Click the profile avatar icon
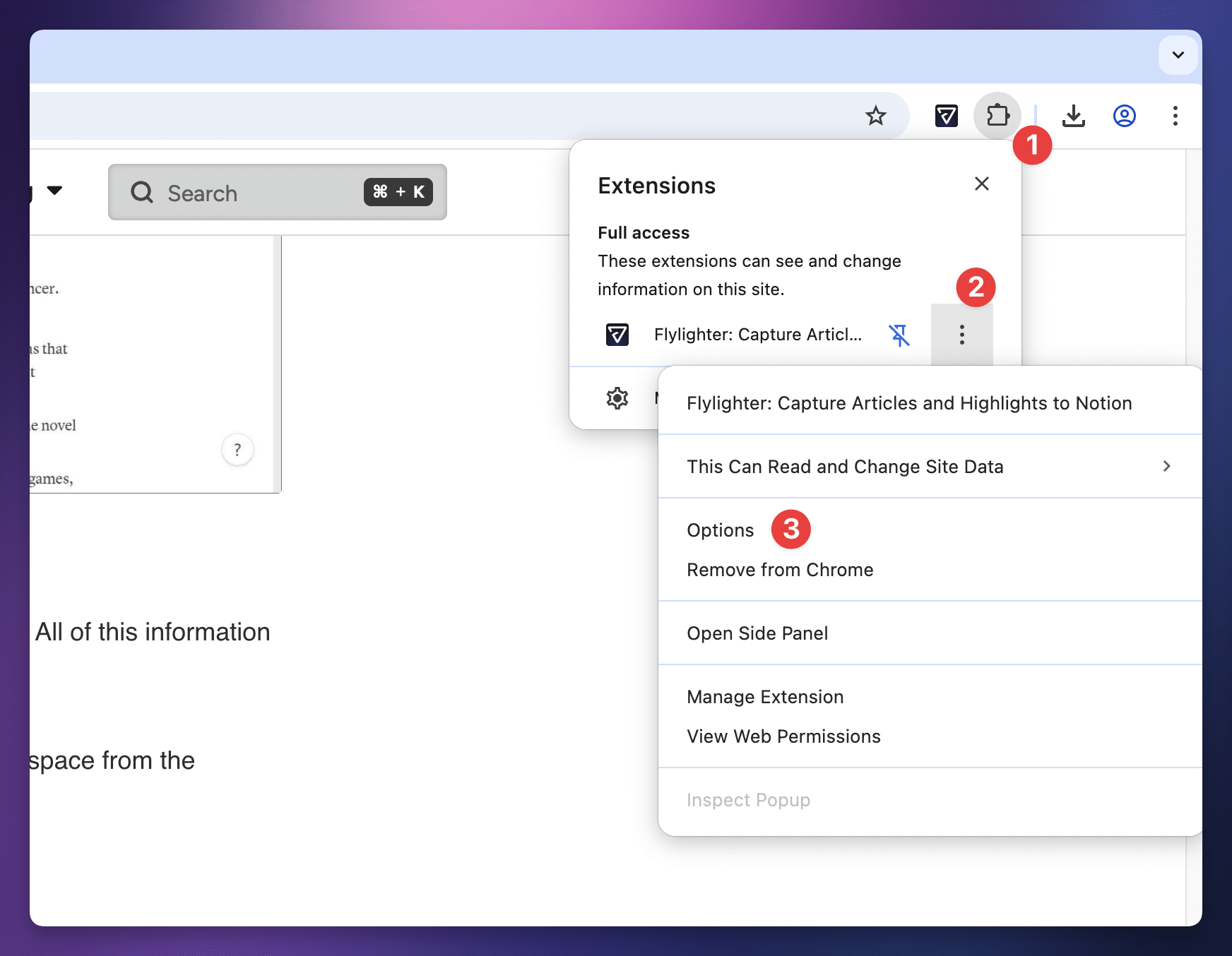The image size is (1232, 956). tap(1124, 115)
